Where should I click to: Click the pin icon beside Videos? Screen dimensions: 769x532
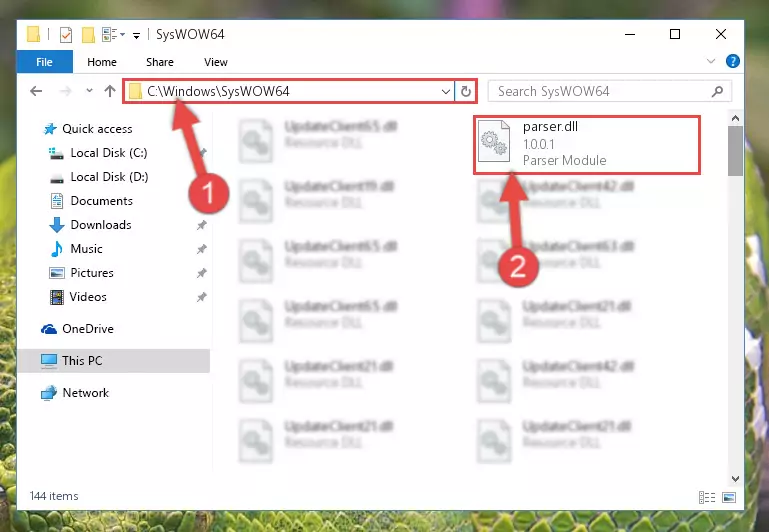point(202,297)
